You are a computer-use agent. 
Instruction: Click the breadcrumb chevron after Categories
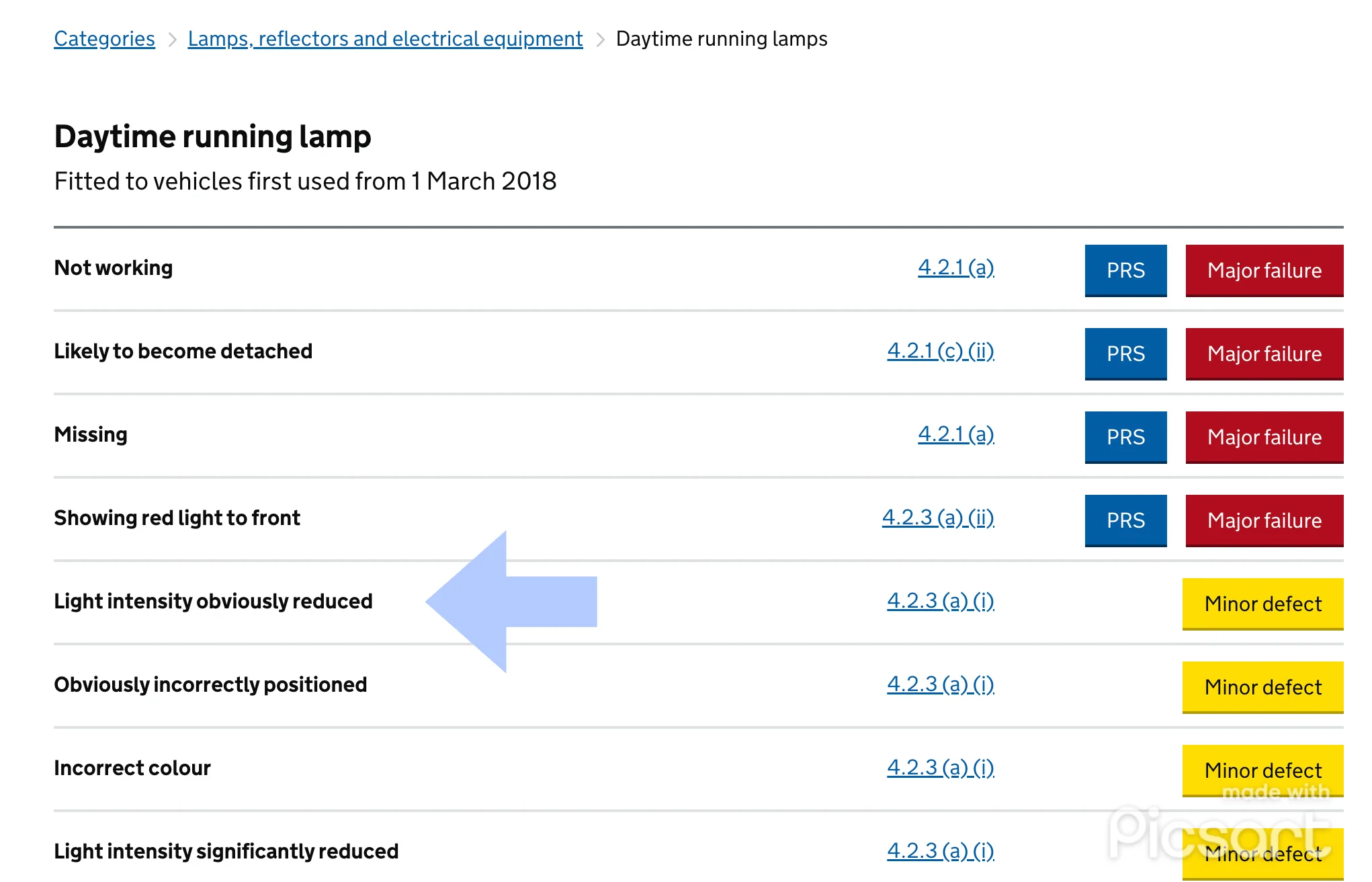pyautogui.click(x=172, y=40)
